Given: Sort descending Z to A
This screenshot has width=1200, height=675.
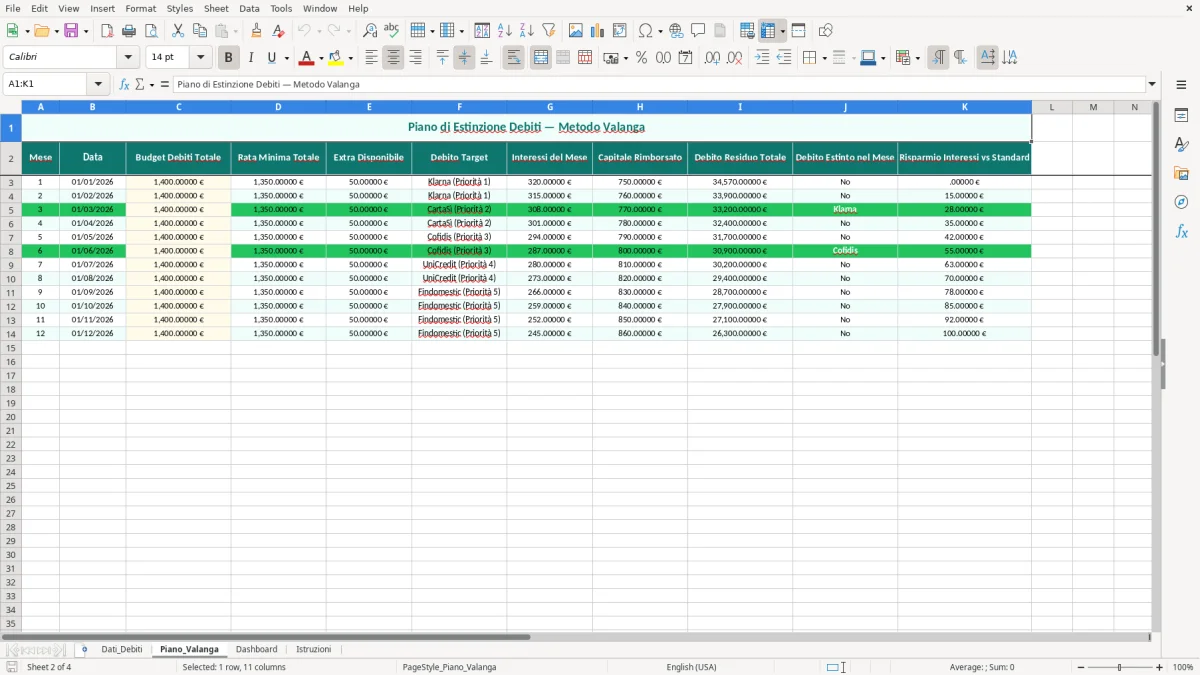Looking at the screenshot, I should click(527, 31).
